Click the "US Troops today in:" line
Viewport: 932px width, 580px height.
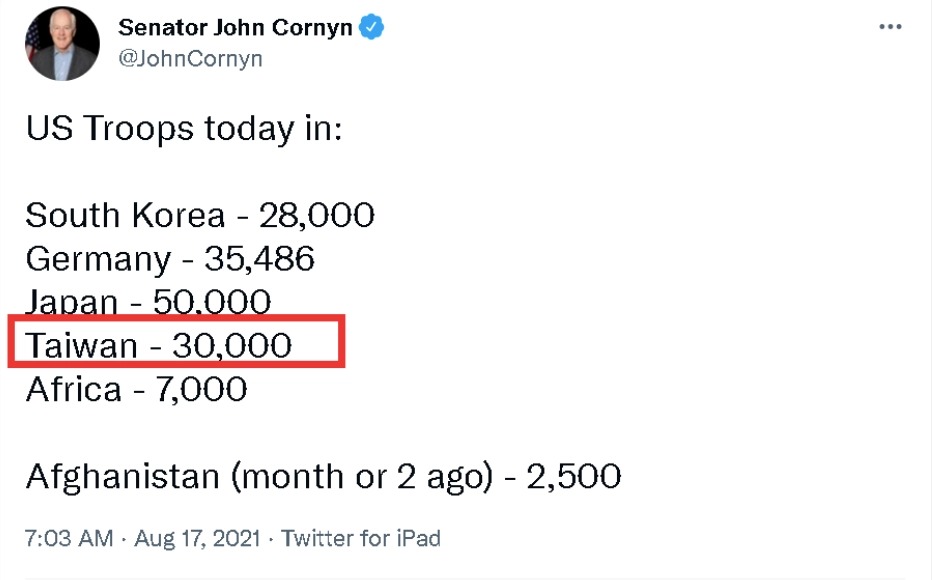coord(184,129)
